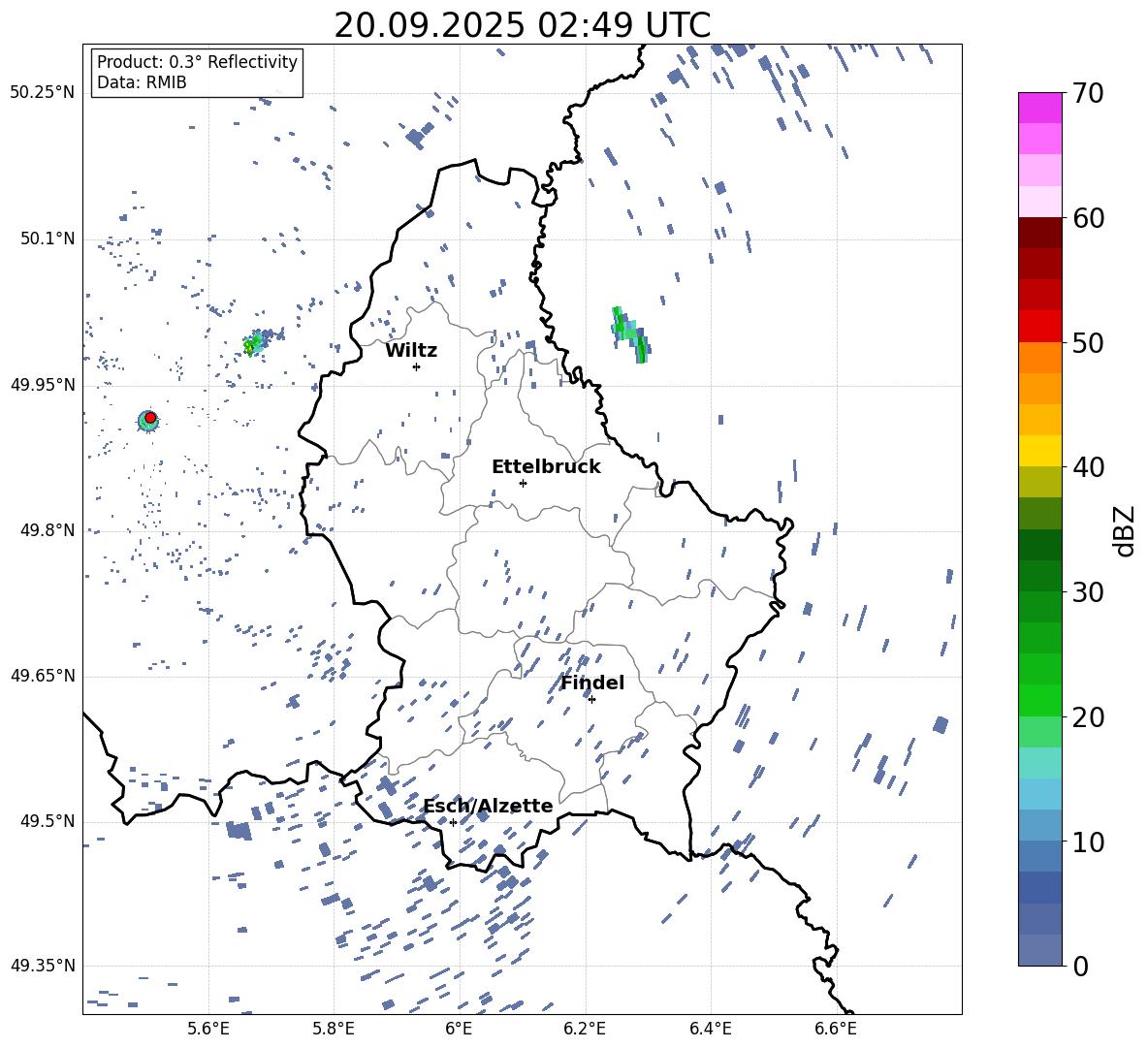1148x1048 pixels.
Task: Click the colorbar label 40
Action: (x=1088, y=467)
